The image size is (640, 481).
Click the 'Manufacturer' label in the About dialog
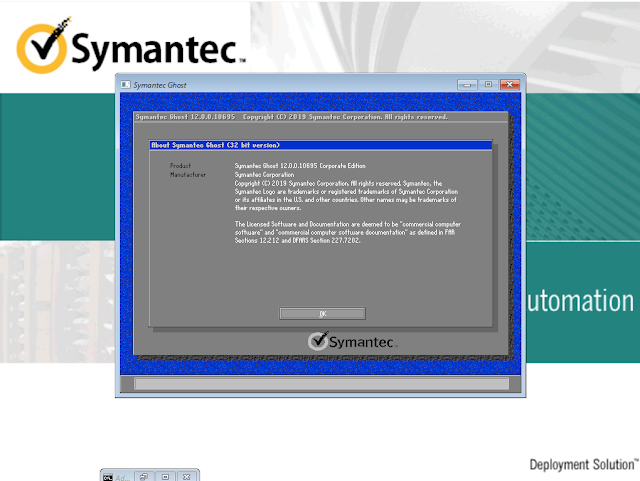point(188,175)
